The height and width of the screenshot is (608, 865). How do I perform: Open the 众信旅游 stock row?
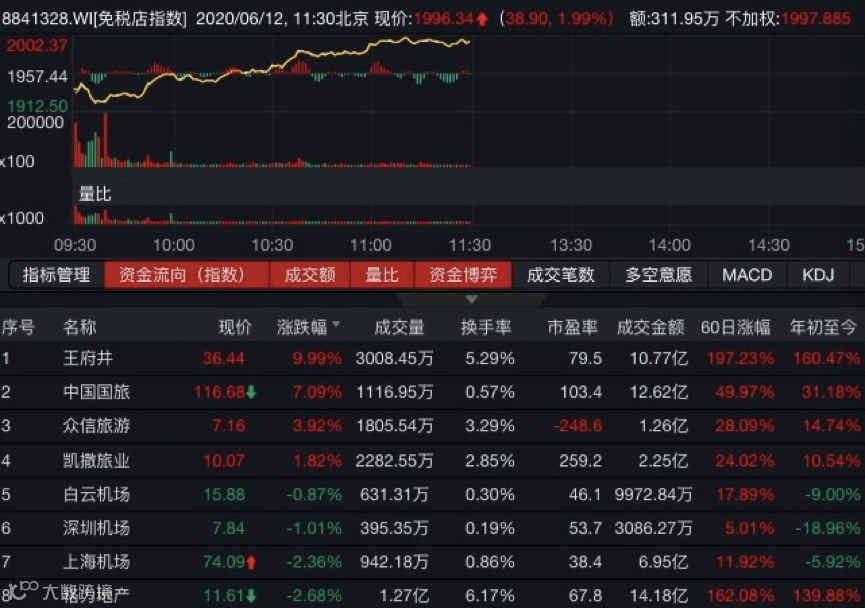coord(432,426)
